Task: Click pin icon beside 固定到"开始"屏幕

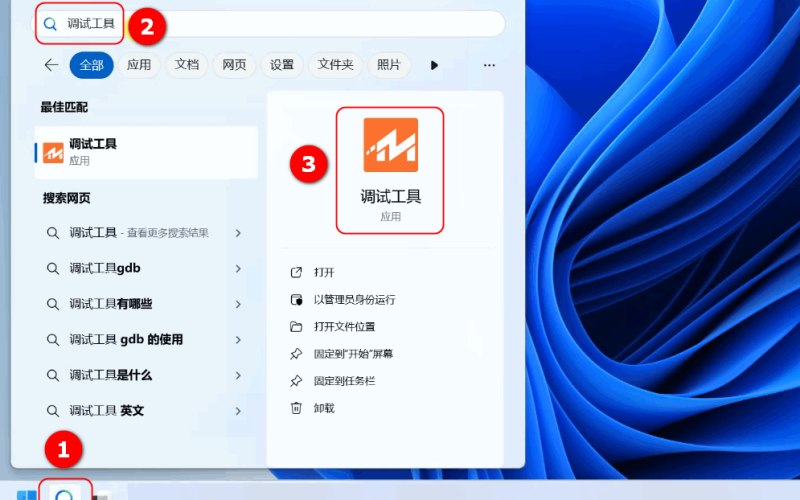Action: [x=296, y=354]
